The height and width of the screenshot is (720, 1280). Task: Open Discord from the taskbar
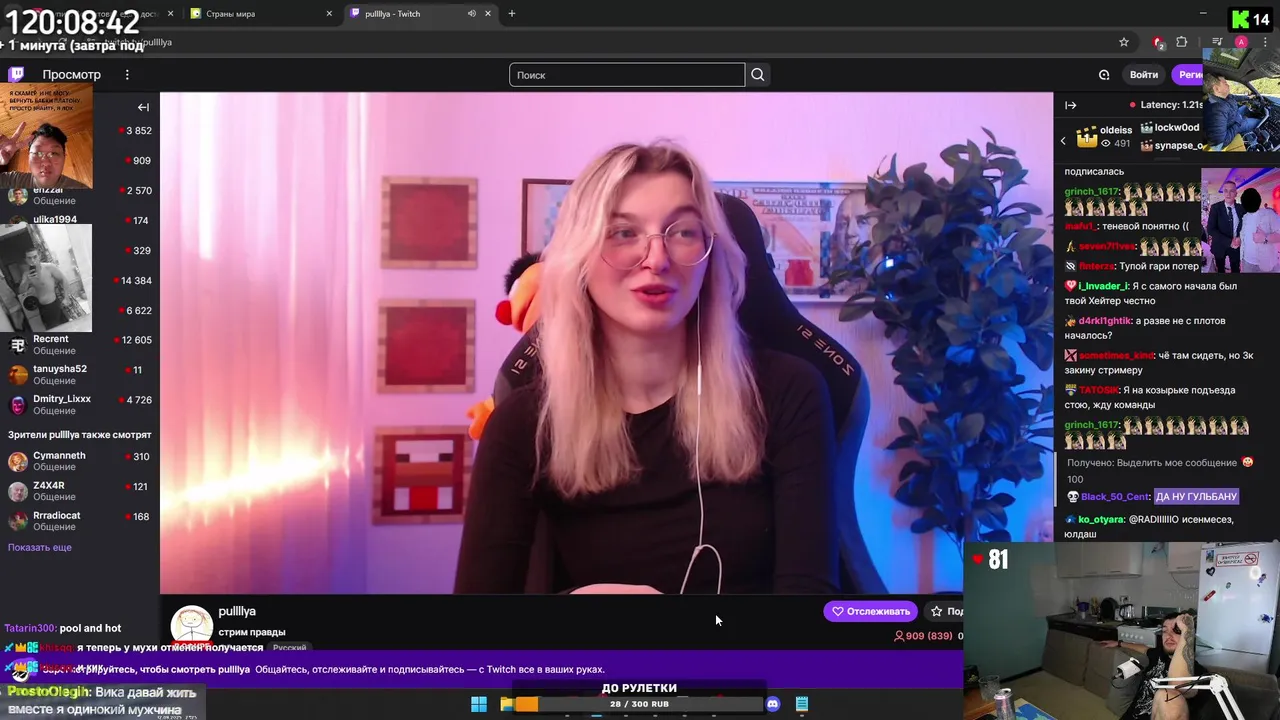pos(772,704)
